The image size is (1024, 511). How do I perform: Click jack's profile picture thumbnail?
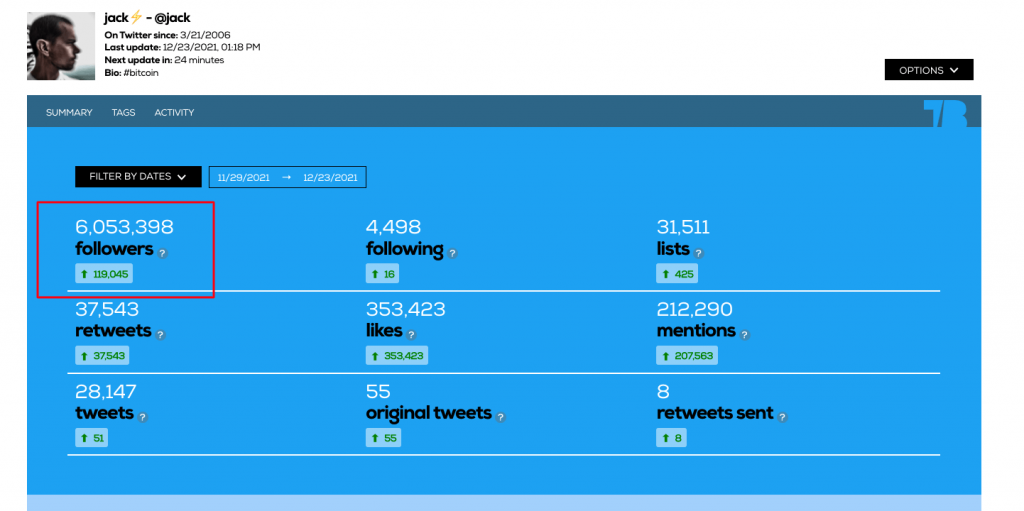(x=61, y=46)
